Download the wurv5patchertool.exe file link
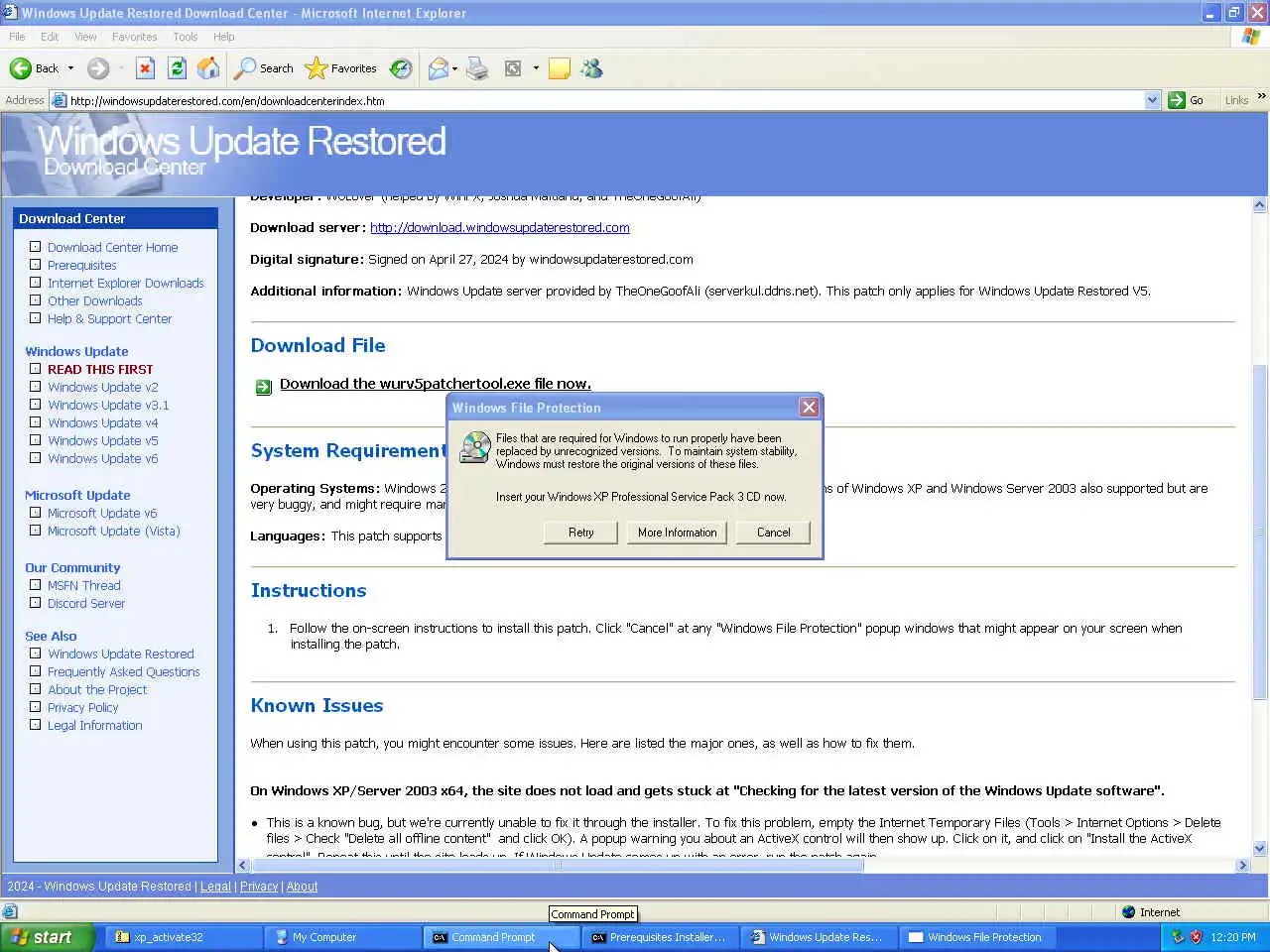This screenshot has width=1270, height=952. click(x=436, y=384)
